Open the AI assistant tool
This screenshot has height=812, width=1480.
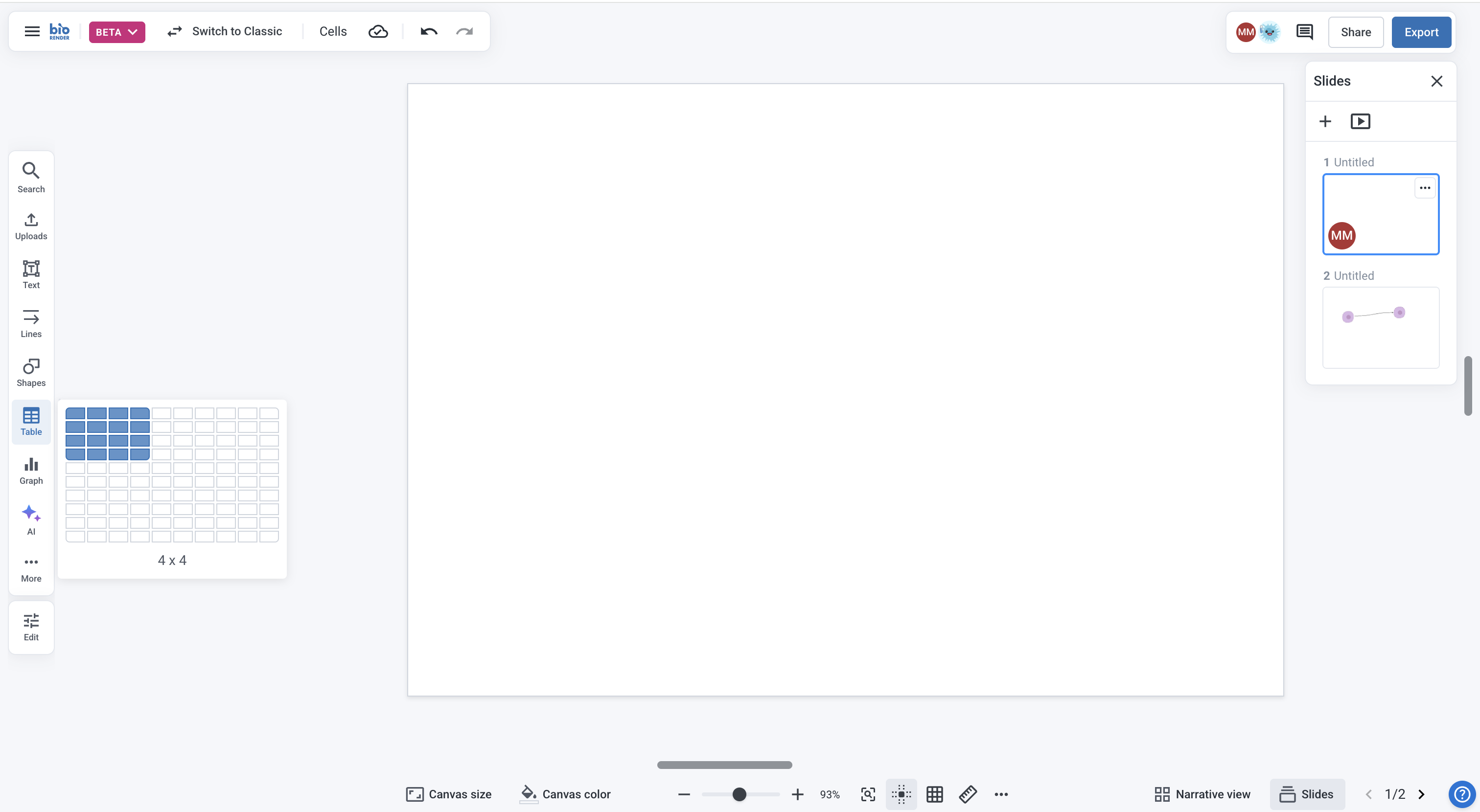[31, 519]
